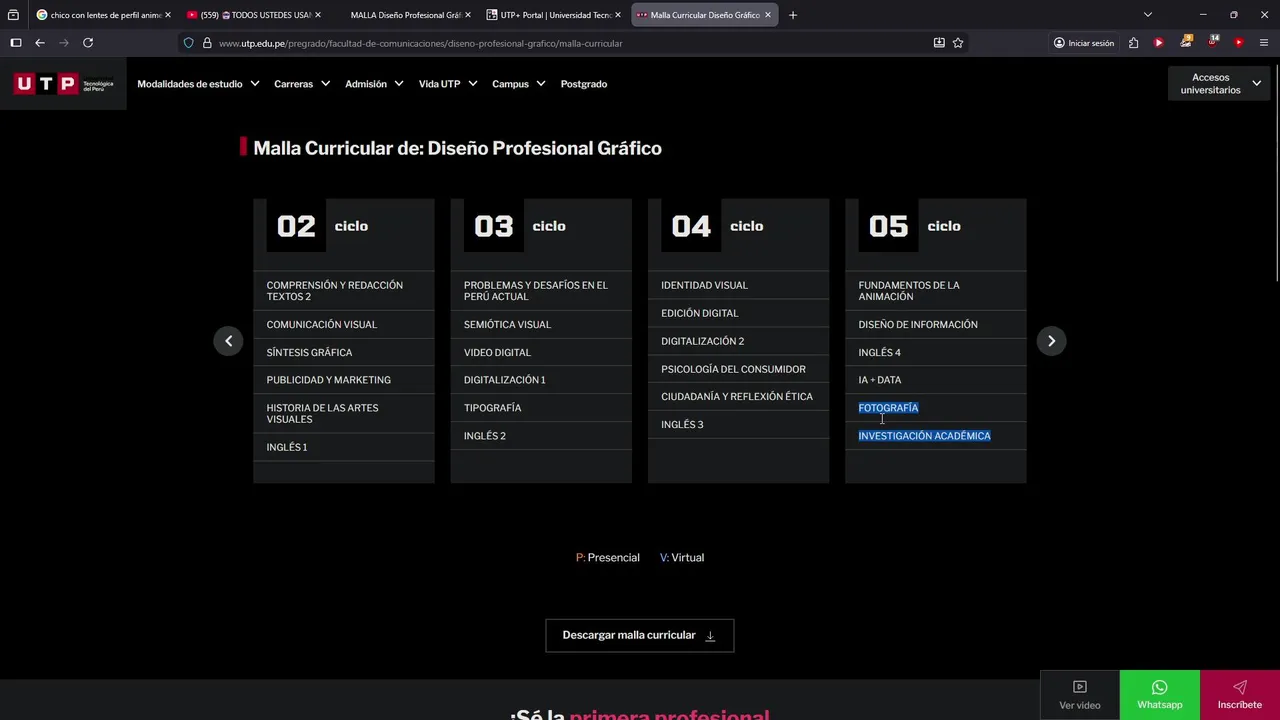Click the UTP logo
The height and width of the screenshot is (720, 1280).
click(x=63, y=84)
